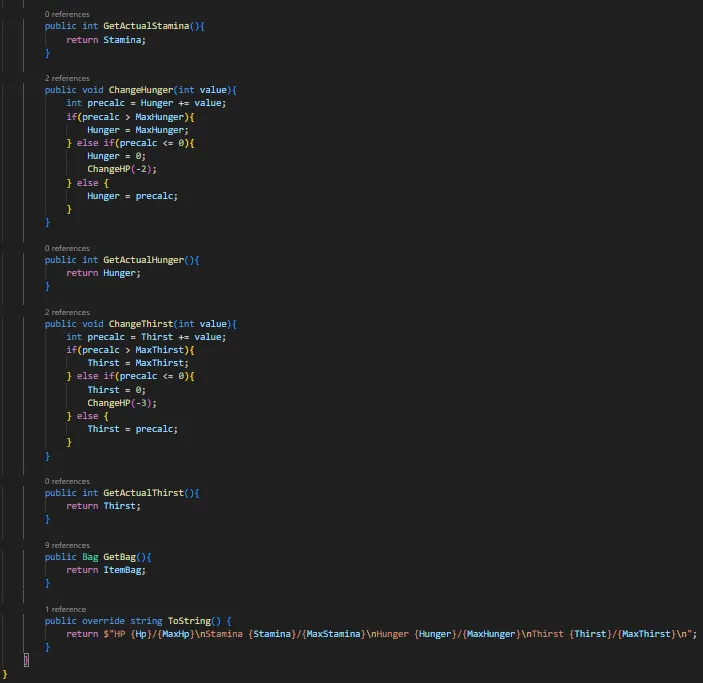This screenshot has height=683, width=703.
Task: Click the 'Hunger = MaxHunger;' statement
Action: (138, 130)
